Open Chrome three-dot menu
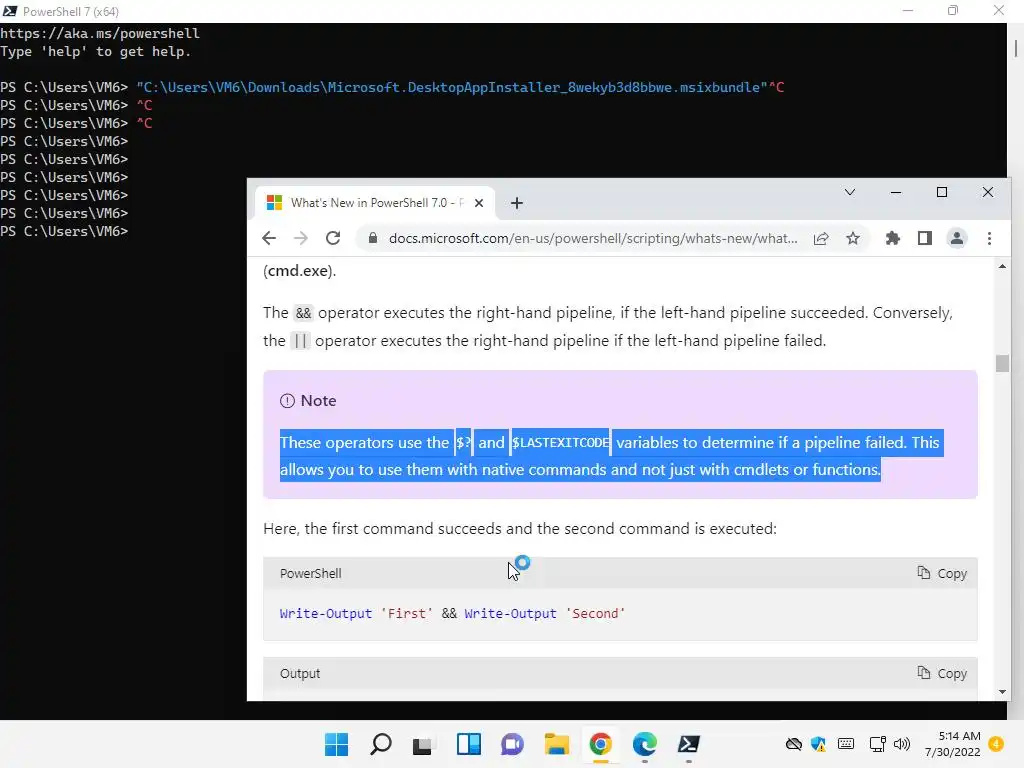1024x768 pixels. pos(989,238)
